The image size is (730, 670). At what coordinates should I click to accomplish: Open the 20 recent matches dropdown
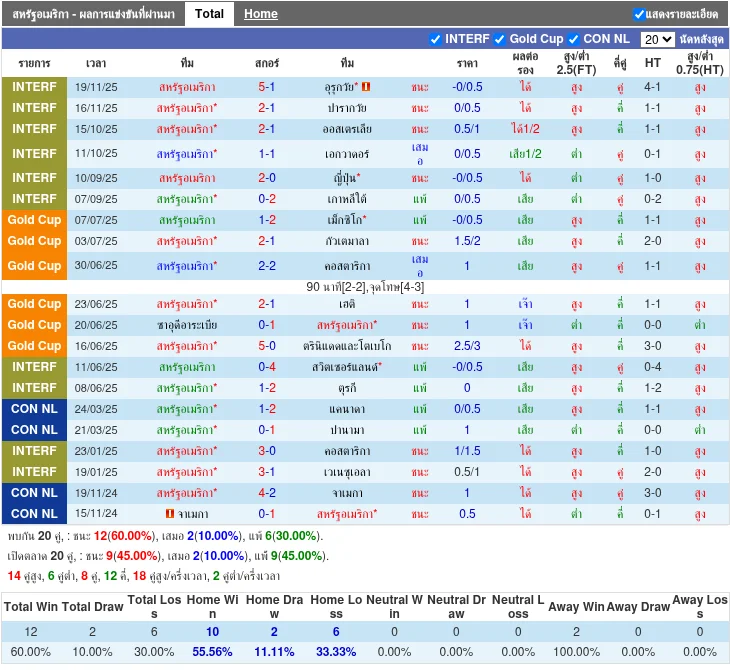pos(657,39)
